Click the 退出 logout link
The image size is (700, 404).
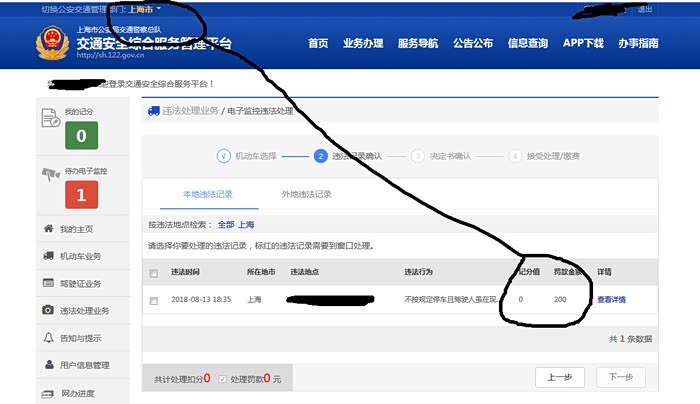point(645,9)
